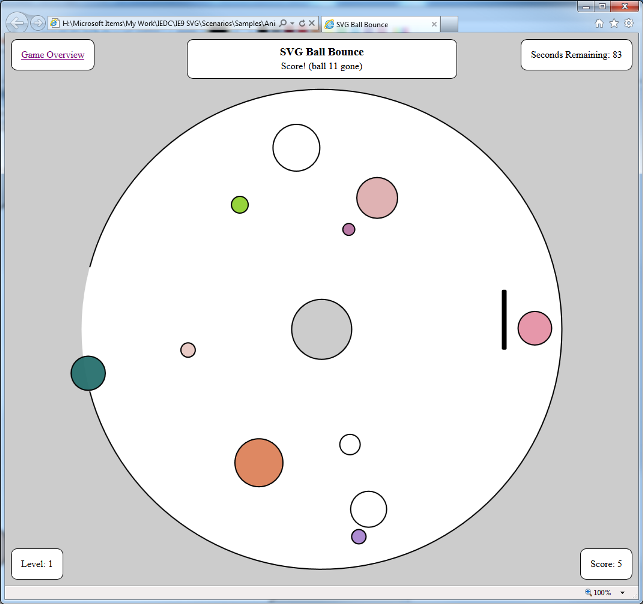Screen dimensions: 643x604
Task: Minimize the browser window
Action: pyautogui.click(x=586, y=7)
